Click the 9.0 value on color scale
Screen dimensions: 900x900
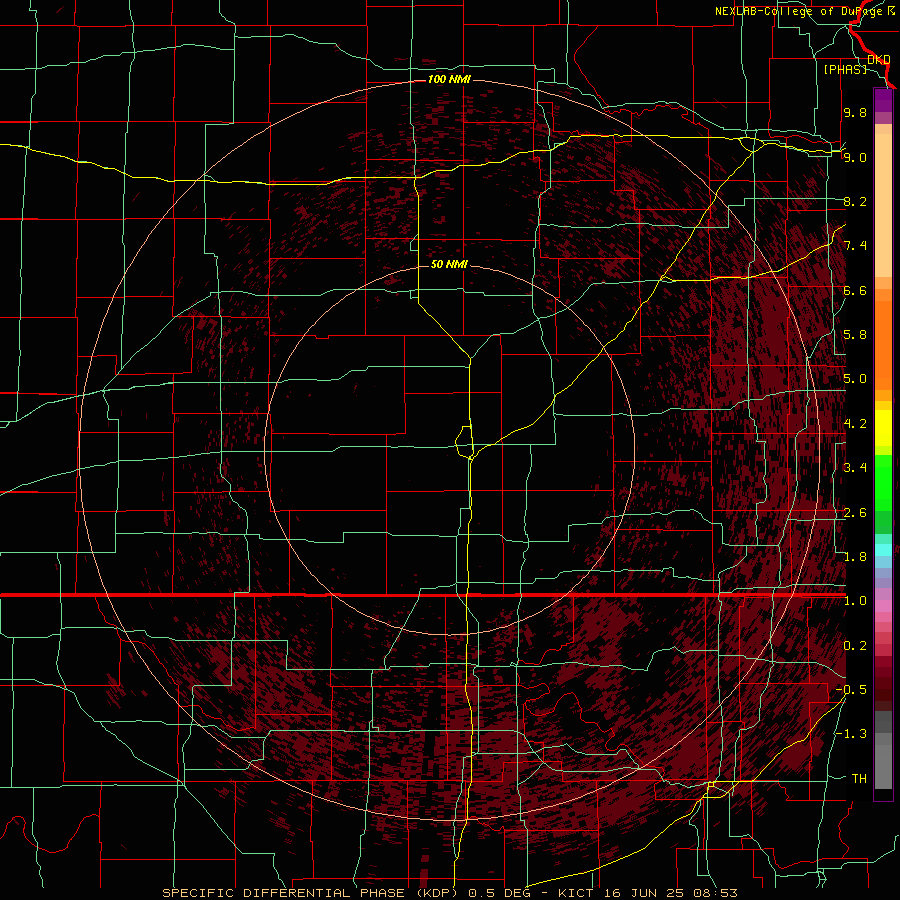tap(855, 157)
